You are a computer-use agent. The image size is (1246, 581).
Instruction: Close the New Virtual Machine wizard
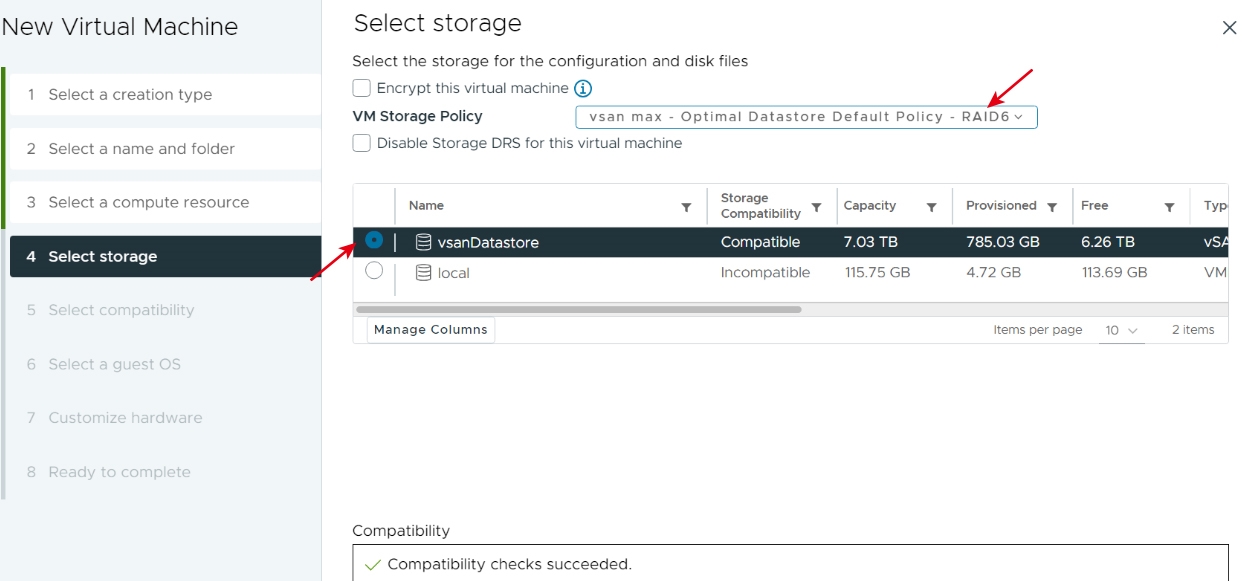tap(1230, 28)
